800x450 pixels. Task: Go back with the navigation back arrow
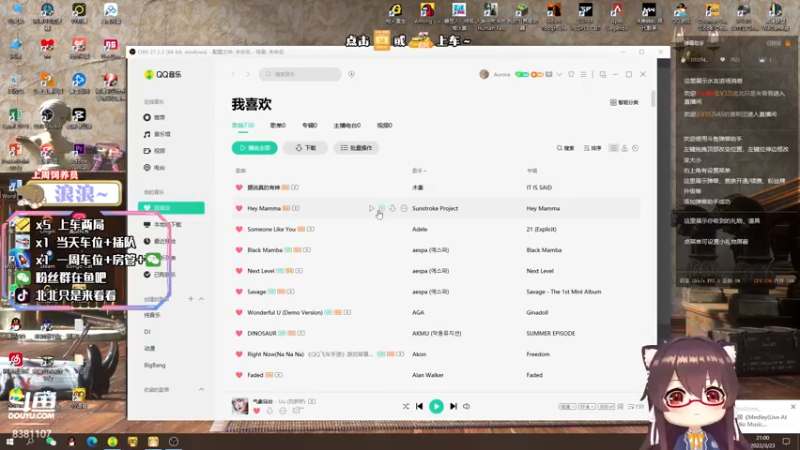click(x=233, y=74)
